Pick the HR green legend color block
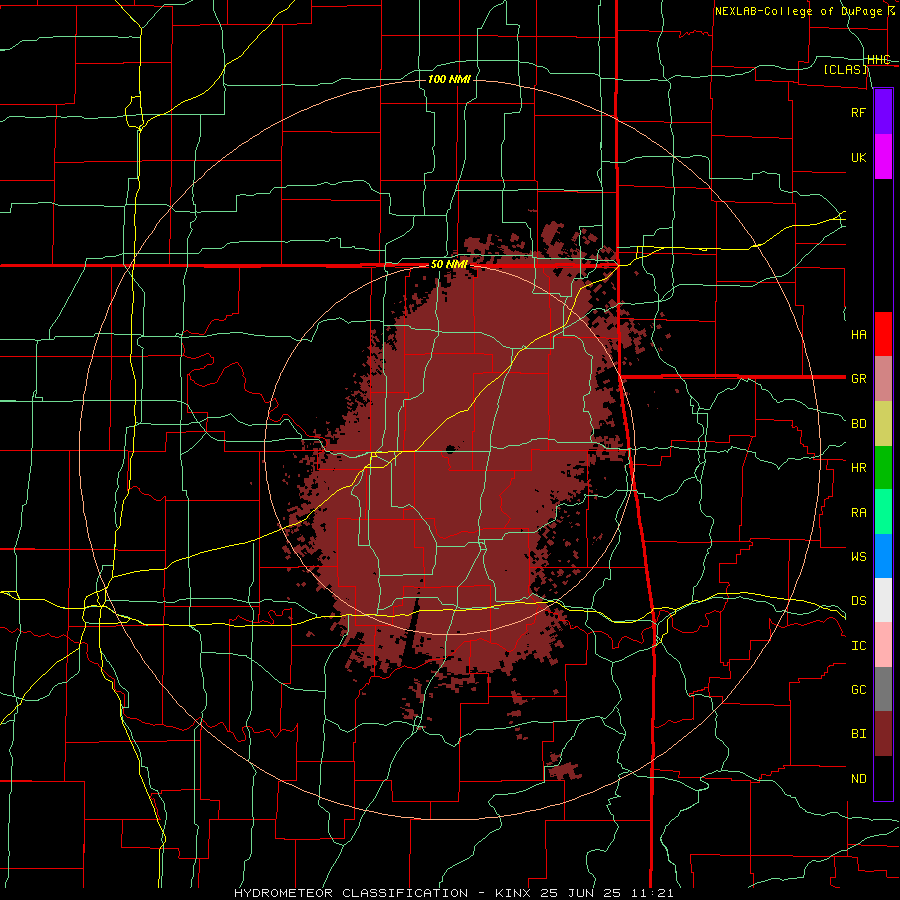The width and height of the screenshot is (900, 900). pos(883,467)
